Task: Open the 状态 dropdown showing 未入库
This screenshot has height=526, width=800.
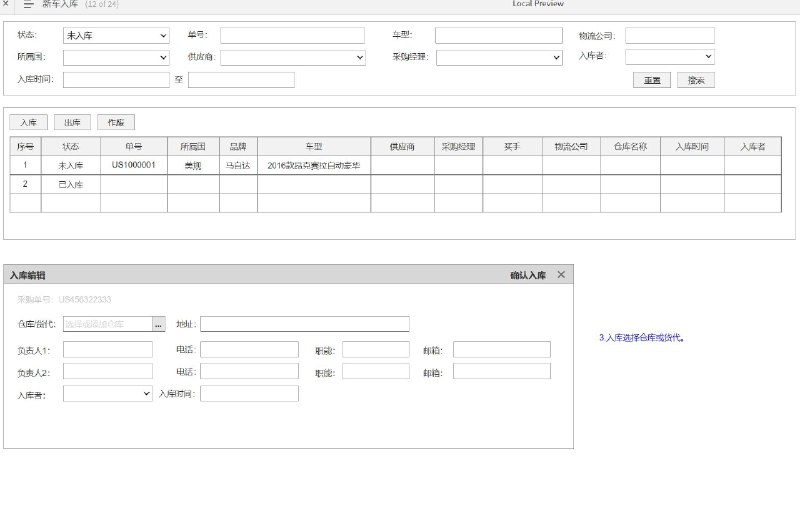Action: [x=116, y=35]
